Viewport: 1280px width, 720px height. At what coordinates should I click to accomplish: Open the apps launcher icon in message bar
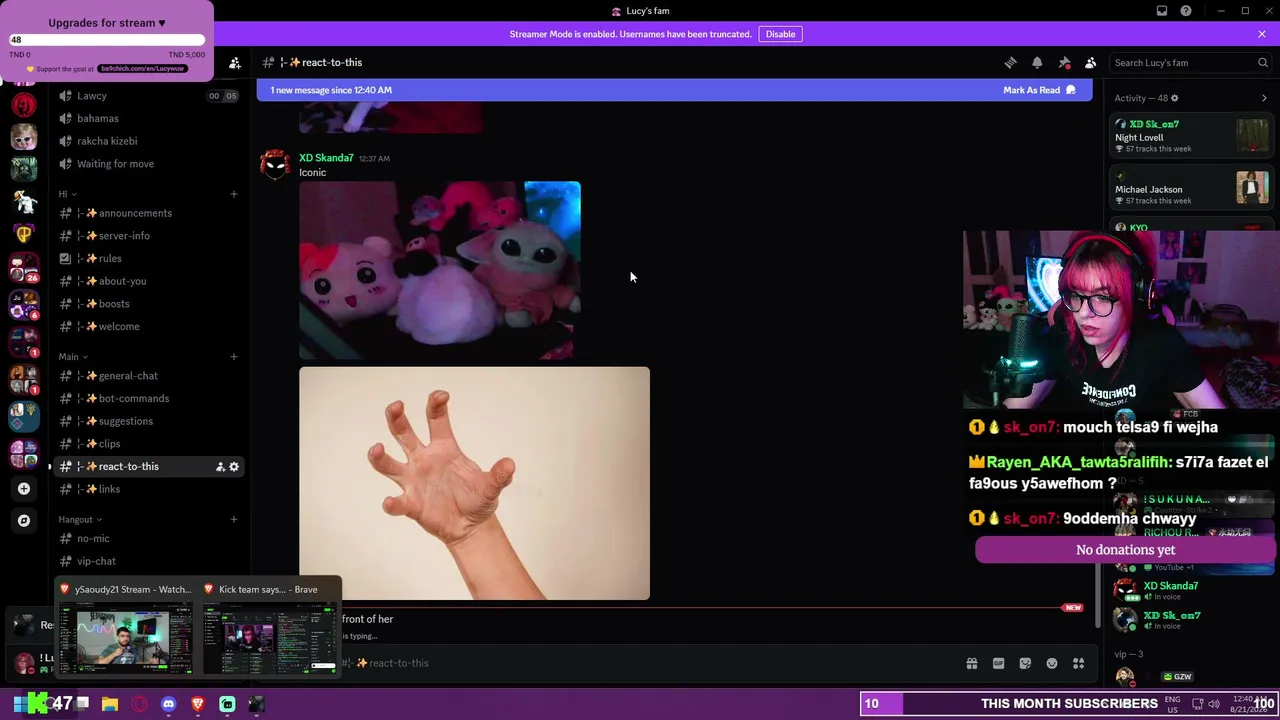1079,663
